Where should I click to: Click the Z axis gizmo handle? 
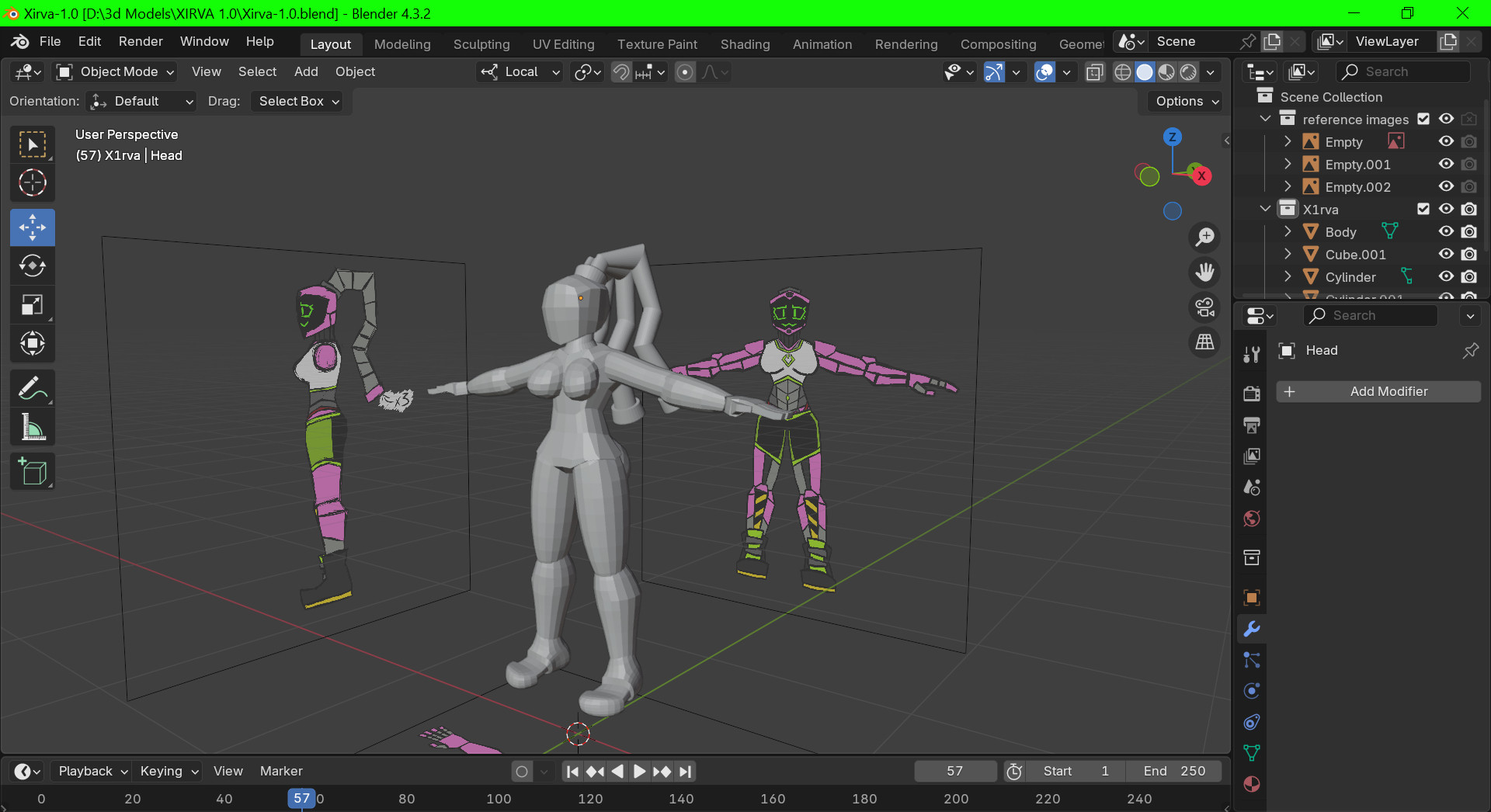(1173, 137)
